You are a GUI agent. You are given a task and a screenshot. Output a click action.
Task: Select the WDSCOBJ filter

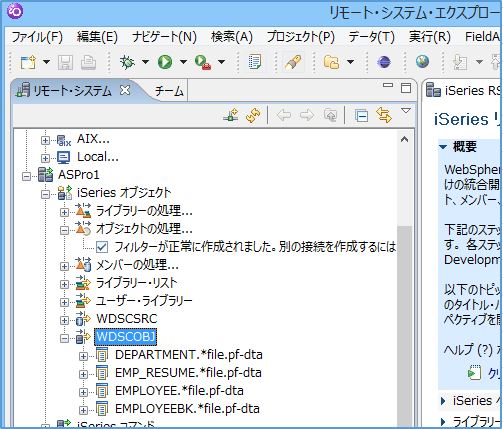pyautogui.click(x=126, y=337)
